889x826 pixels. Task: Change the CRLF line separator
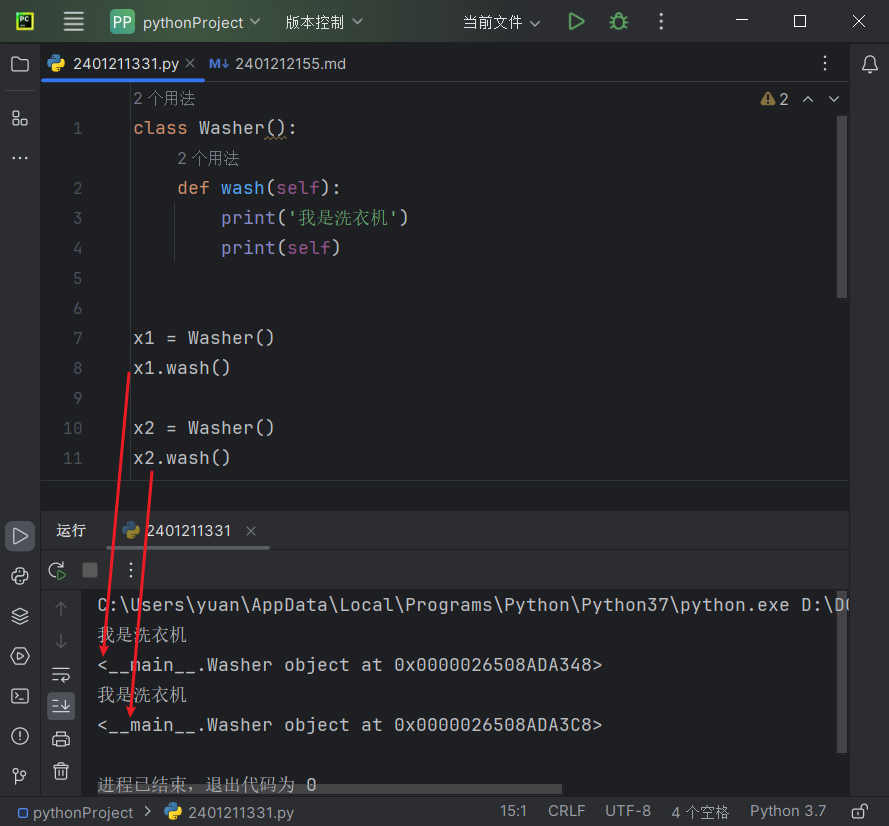[566, 811]
